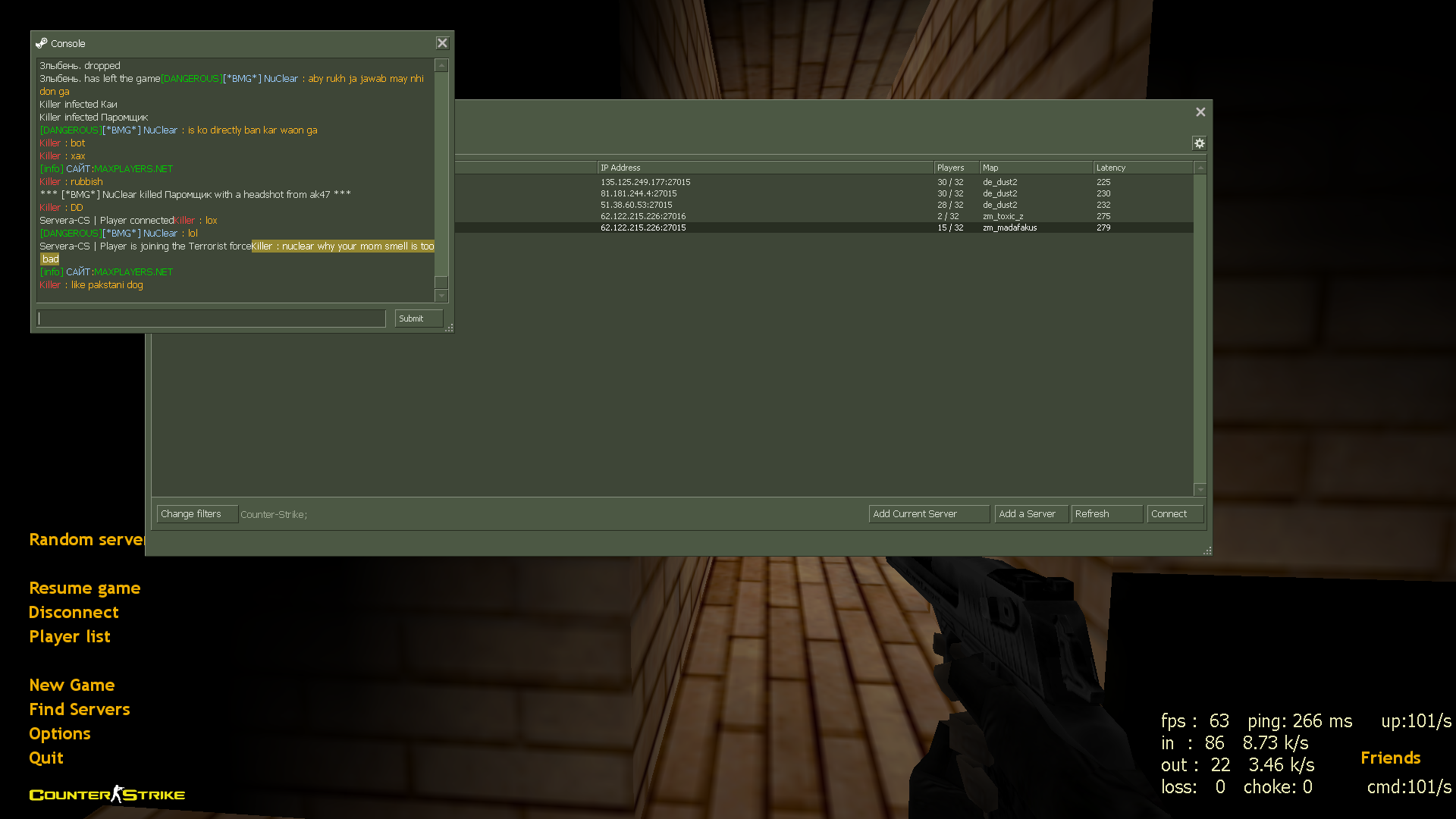Select server 135.125.249.177:27015
Viewport: 1456px width, 819px height.
click(x=824, y=182)
